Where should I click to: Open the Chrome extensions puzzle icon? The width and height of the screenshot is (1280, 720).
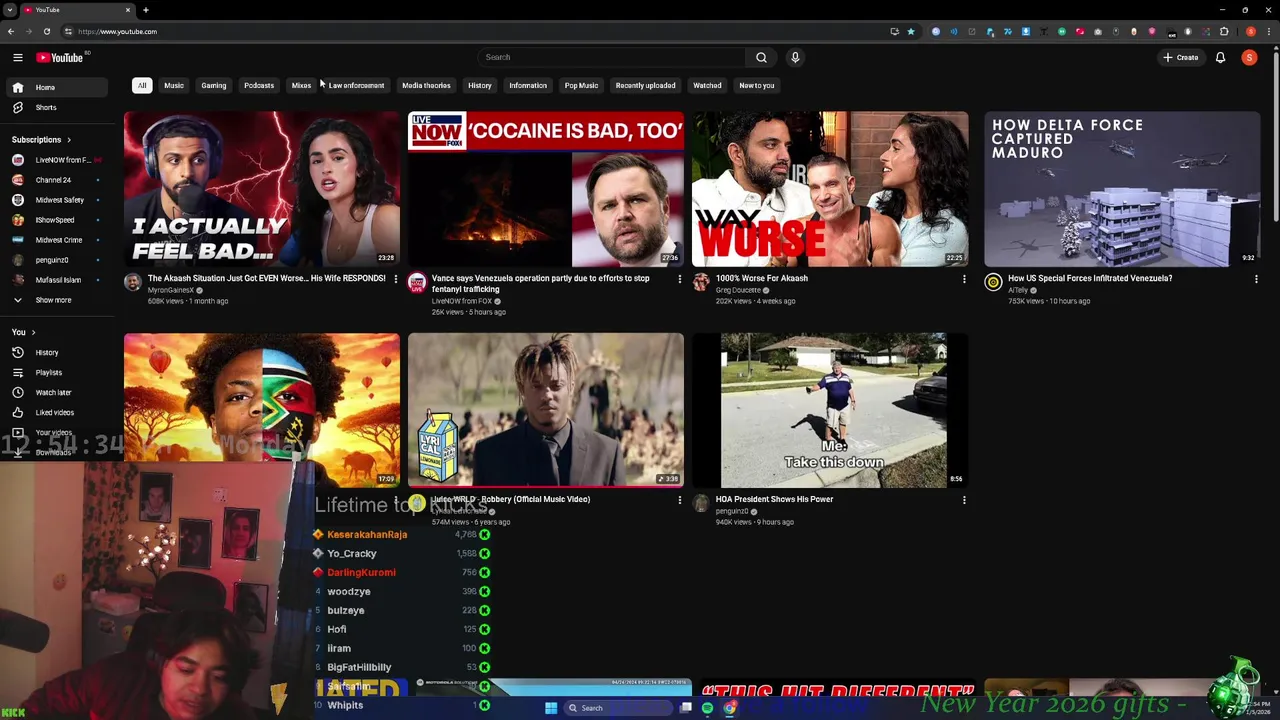coord(1224,31)
